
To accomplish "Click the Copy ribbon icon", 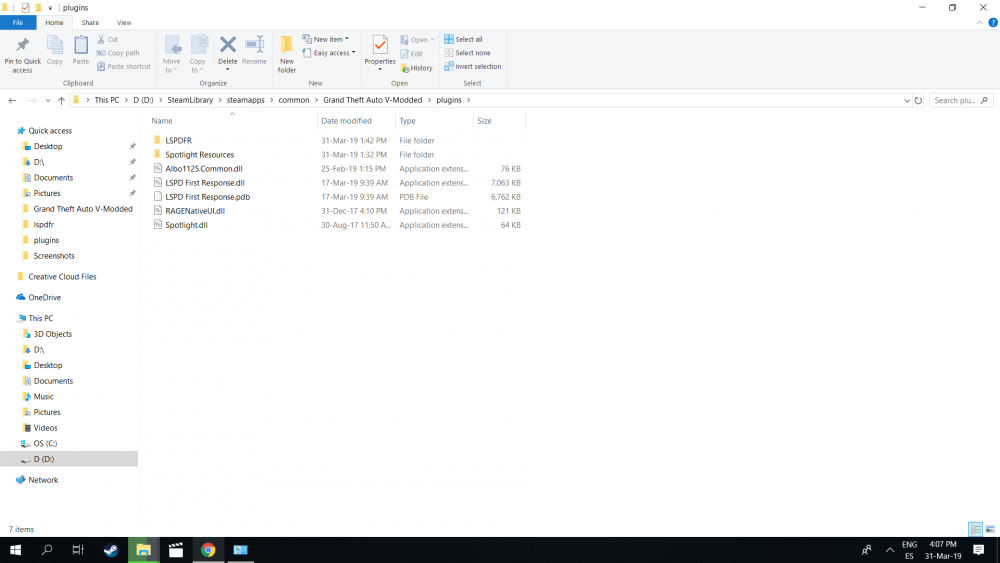I will tap(55, 45).
